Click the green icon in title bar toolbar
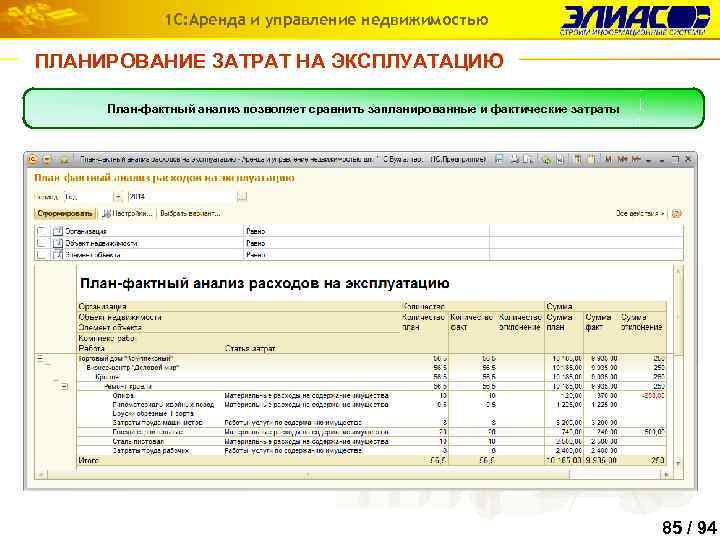Viewport: 720px width, 540px height. (x=546, y=160)
